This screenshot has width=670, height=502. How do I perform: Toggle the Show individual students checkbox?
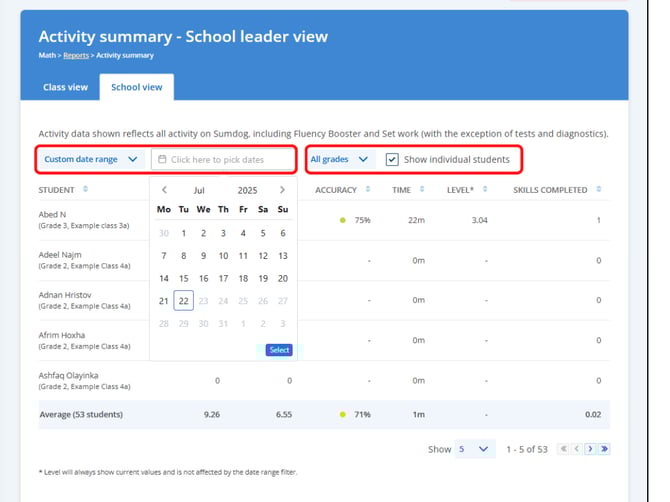392,159
